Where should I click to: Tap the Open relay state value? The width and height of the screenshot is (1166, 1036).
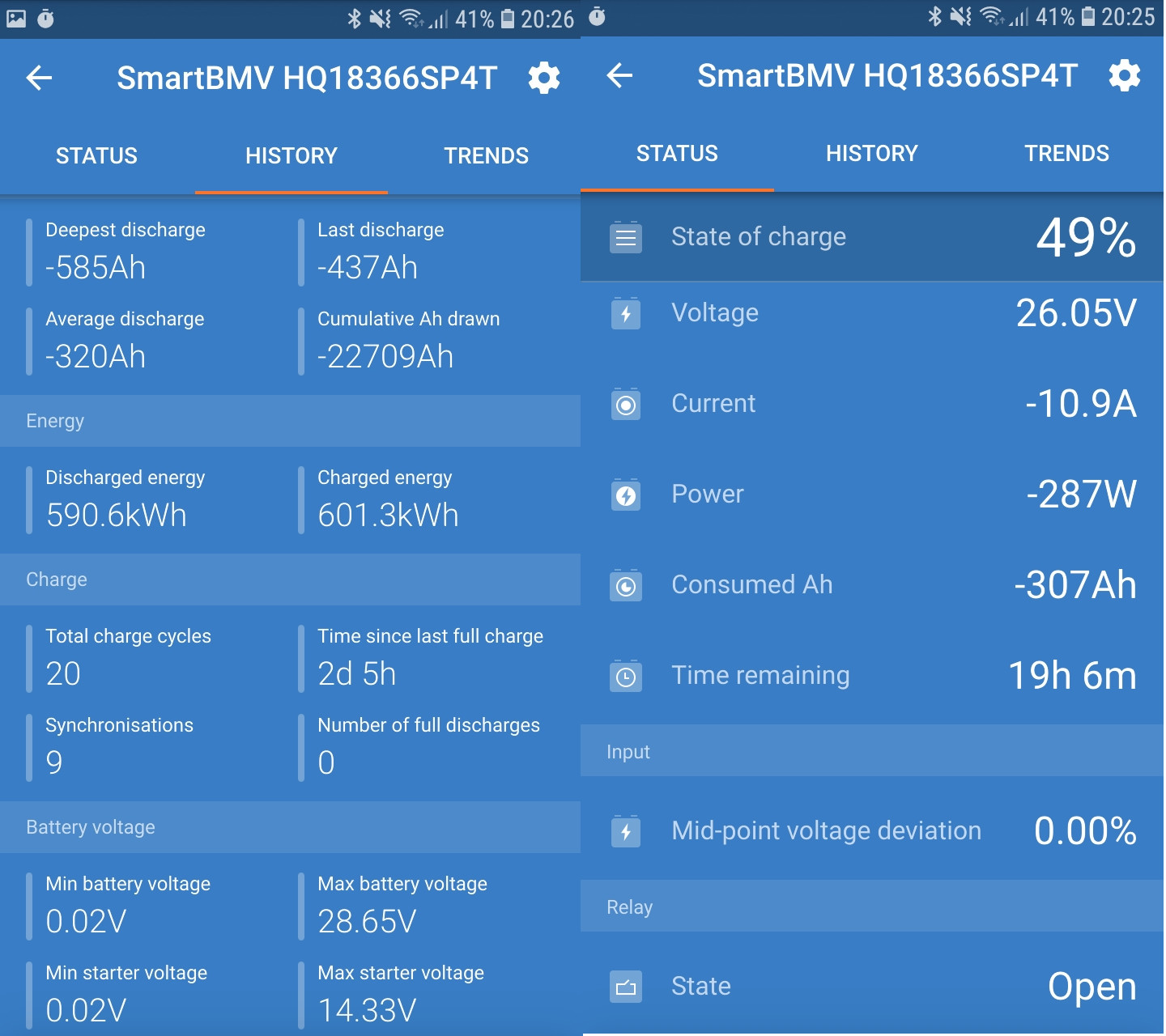coord(1092,987)
